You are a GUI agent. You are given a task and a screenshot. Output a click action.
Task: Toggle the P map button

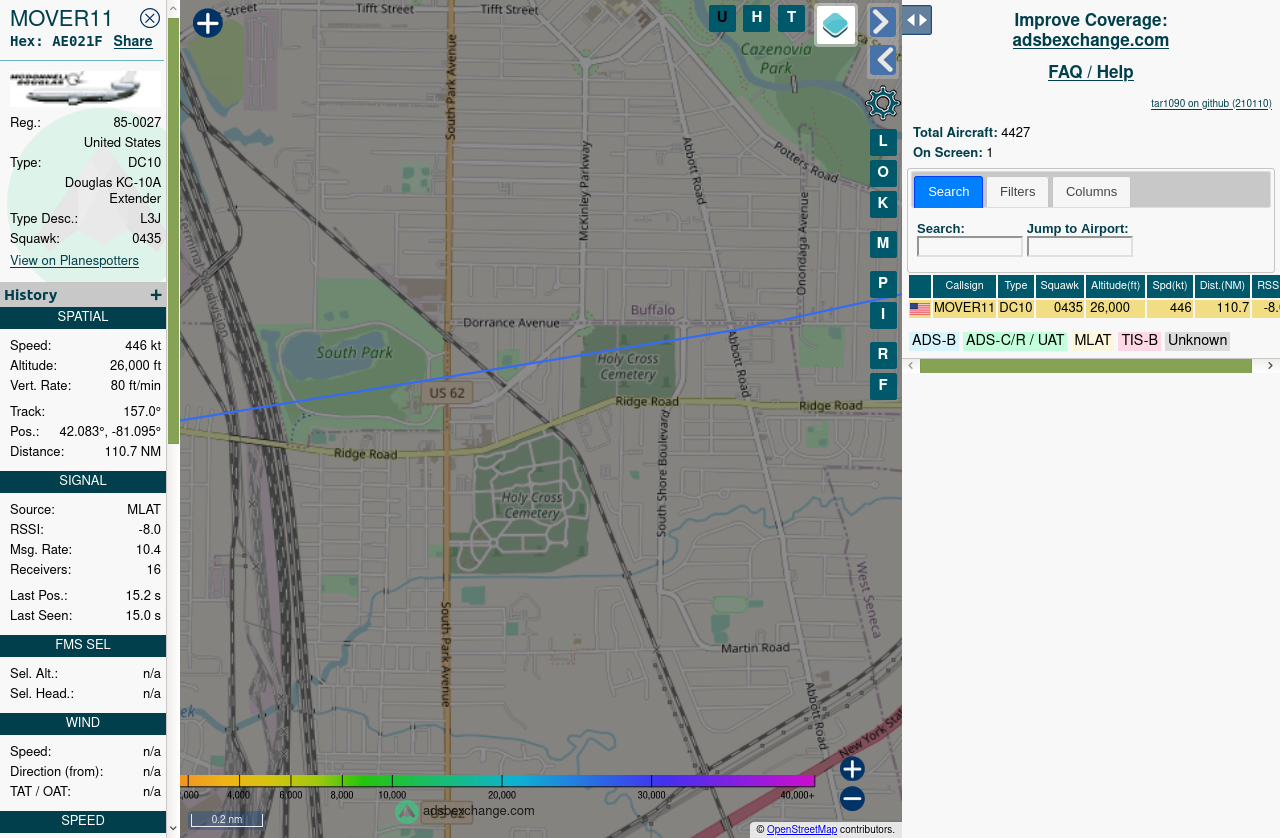(883, 284)
